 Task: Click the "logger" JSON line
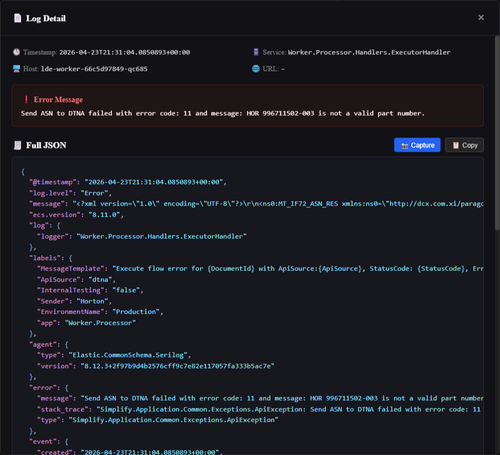pyautogui.click(x=142, y=236)
